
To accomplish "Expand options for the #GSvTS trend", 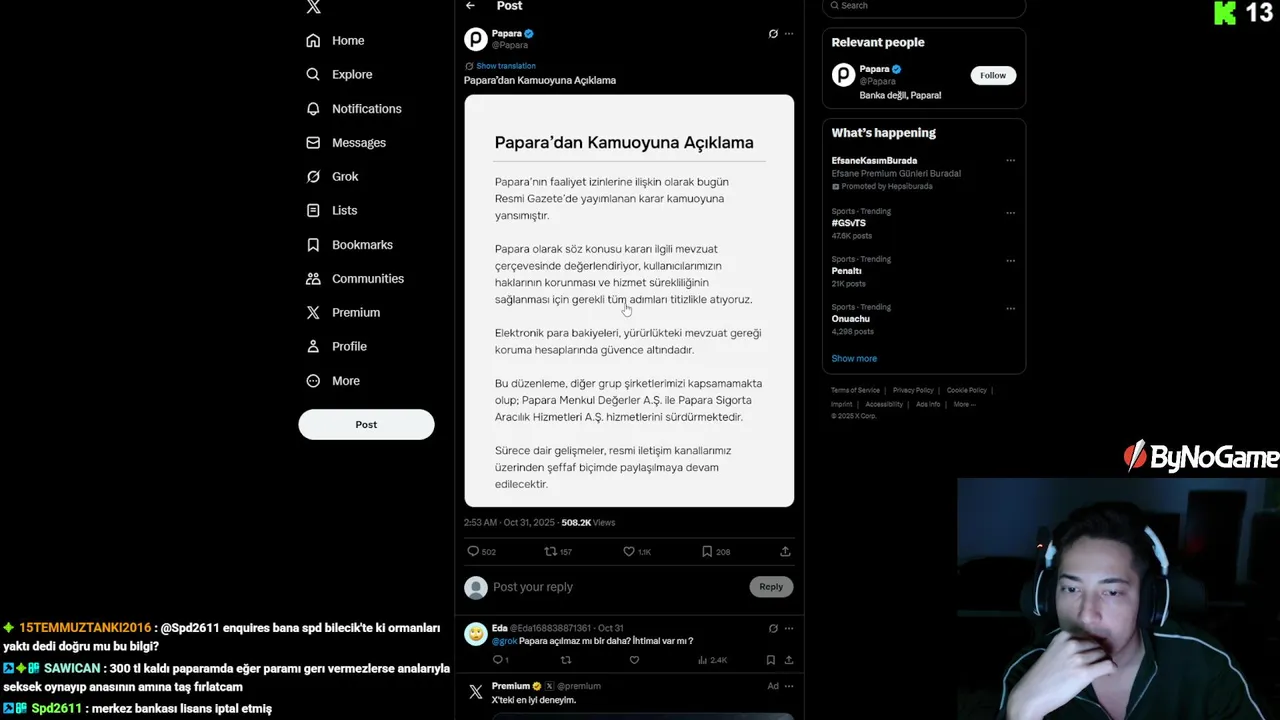I will tap(1010, 212).
